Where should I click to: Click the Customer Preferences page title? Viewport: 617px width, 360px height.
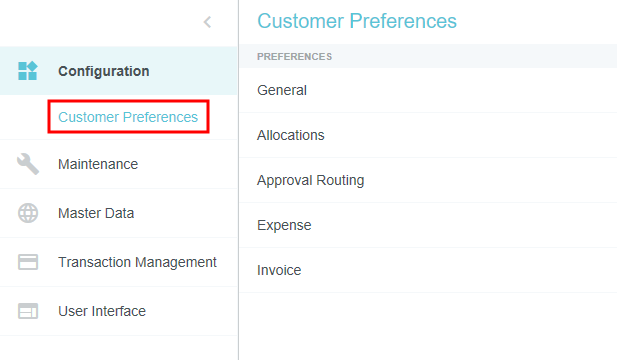(357, 21)
